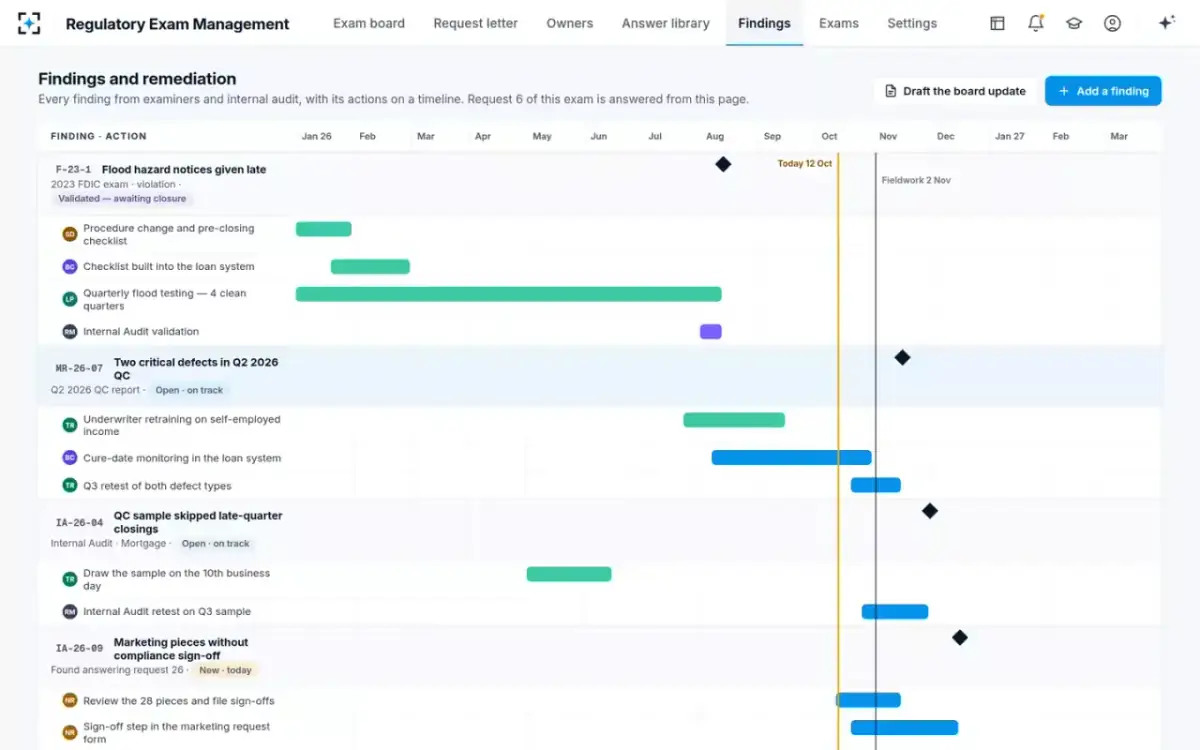This screenshot has width=1200, height=750.
Task: Select the Findings tab
Action: [764, 23]
